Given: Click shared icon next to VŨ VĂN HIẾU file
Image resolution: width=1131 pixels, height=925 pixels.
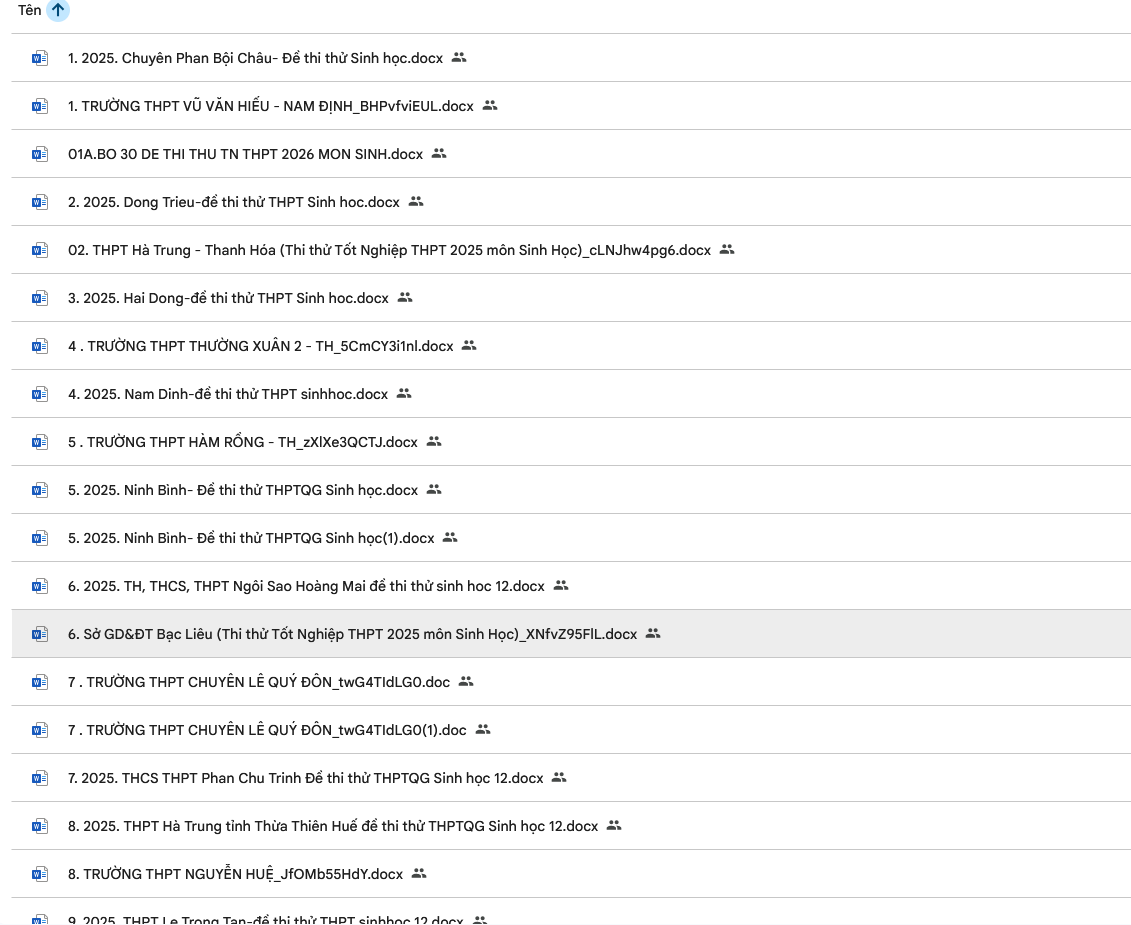Looking at the screenshot, I should point(490,105).
